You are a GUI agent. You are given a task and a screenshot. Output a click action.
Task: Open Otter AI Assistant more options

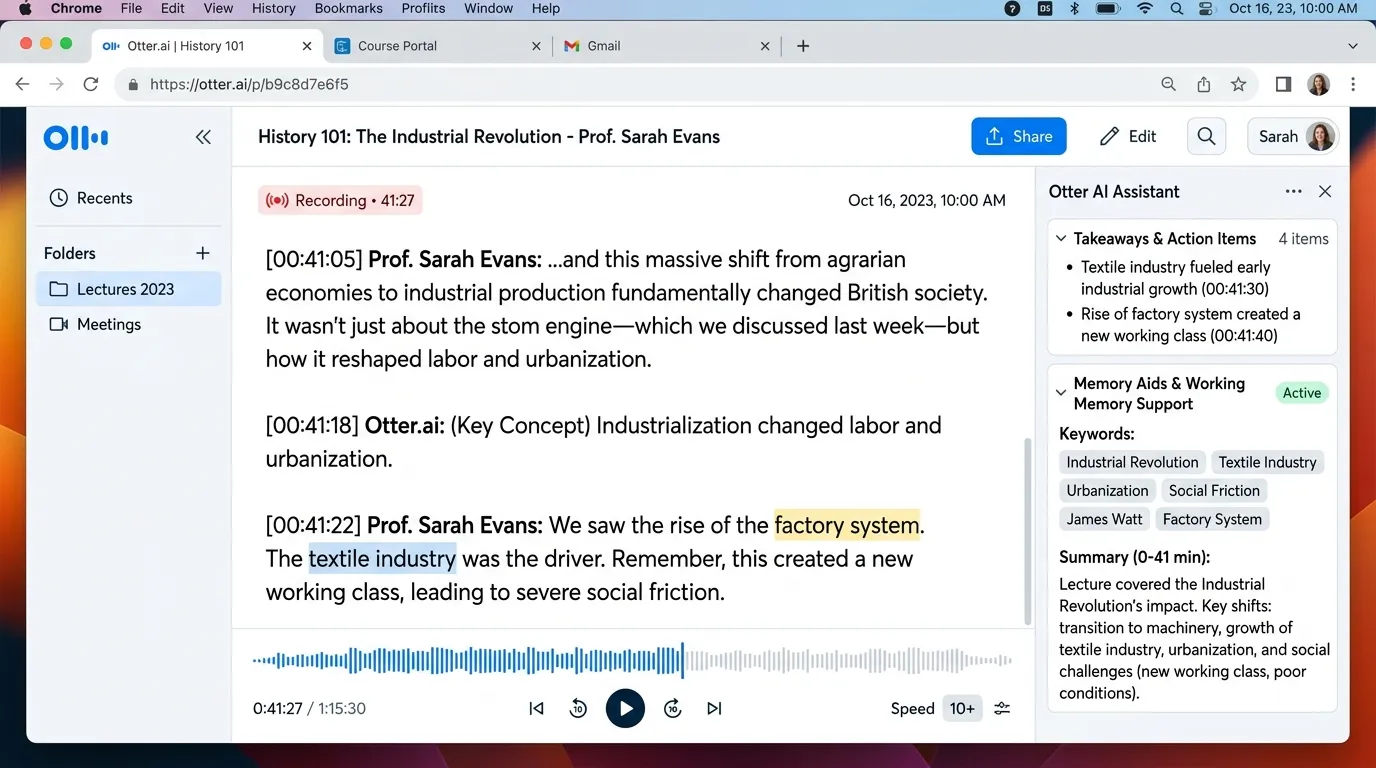(1293, 191)
